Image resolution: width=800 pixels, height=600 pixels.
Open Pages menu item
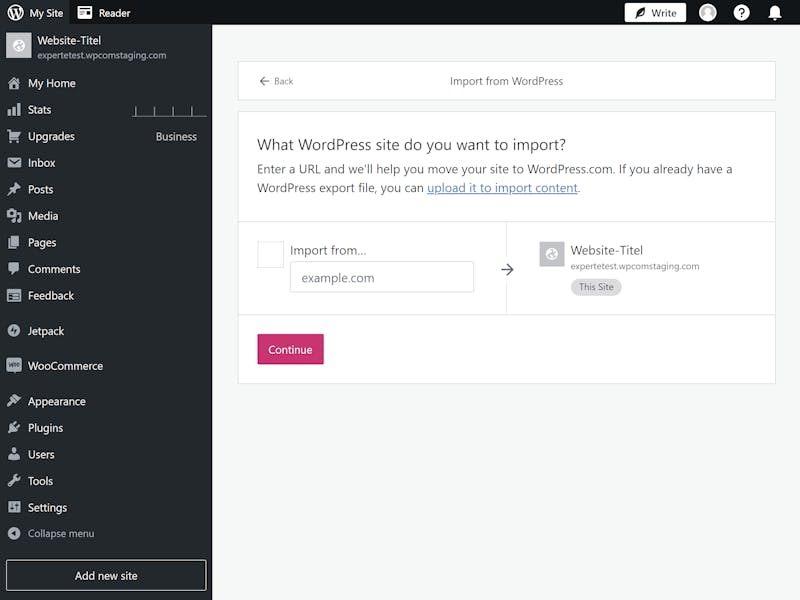click(x=42, y=243)
